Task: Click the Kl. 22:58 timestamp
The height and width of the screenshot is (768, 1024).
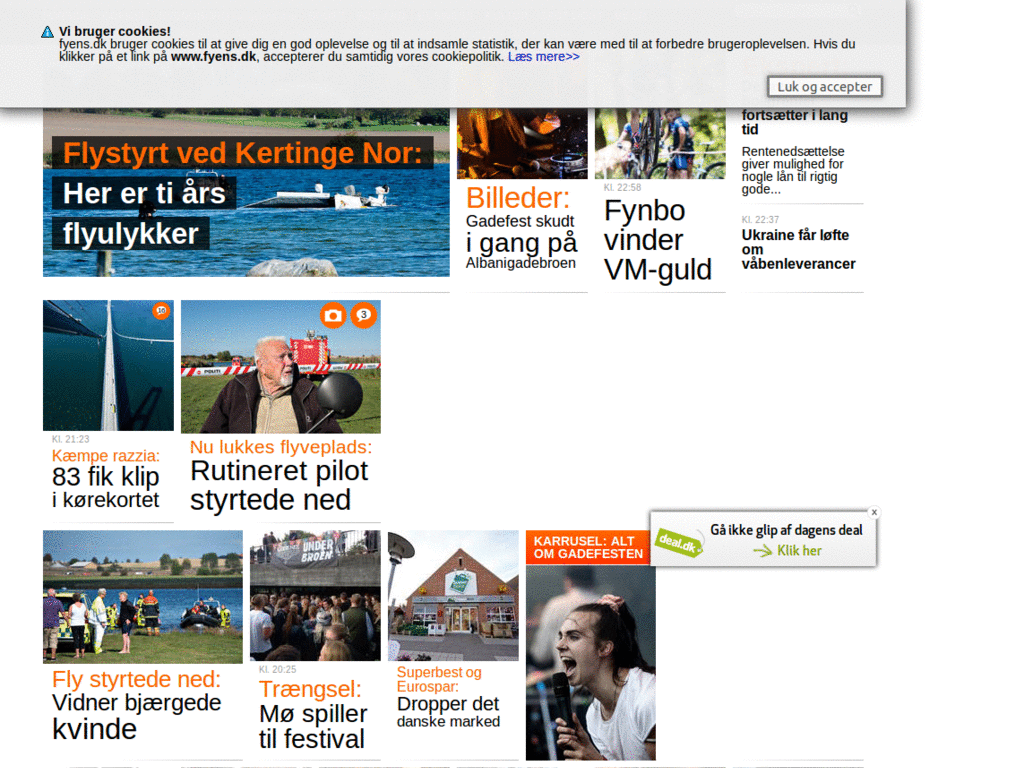Action: 622,187
